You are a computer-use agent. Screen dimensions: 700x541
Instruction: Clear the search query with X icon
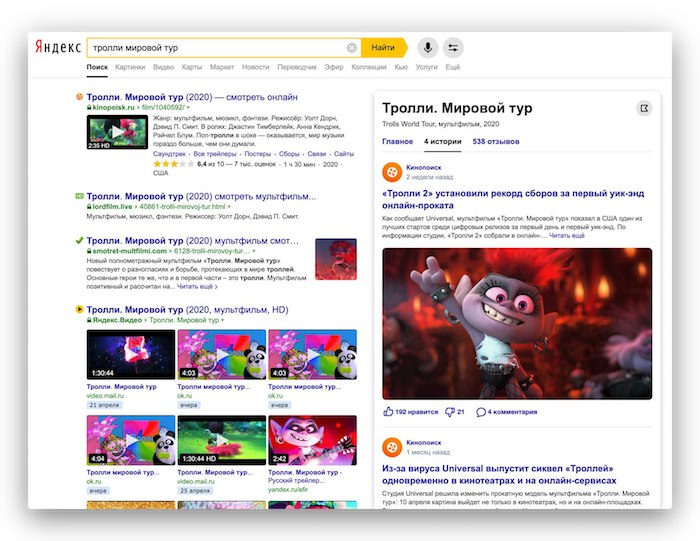pyautogui.click(x=352, y=48)
